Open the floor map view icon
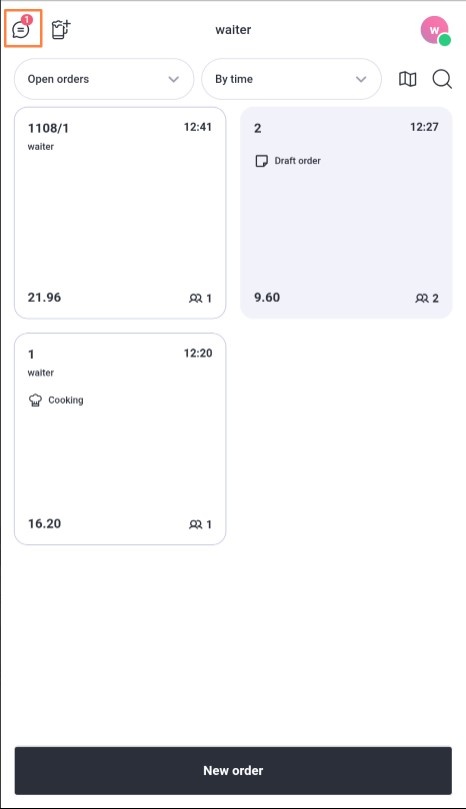Viewport: 466px width, 809px height. click(x=408, y=79)
